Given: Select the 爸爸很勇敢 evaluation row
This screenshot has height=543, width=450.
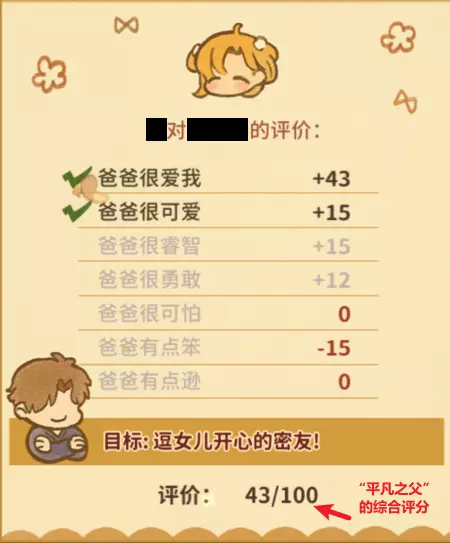Looking at the screenshot, I should (228, 279).
